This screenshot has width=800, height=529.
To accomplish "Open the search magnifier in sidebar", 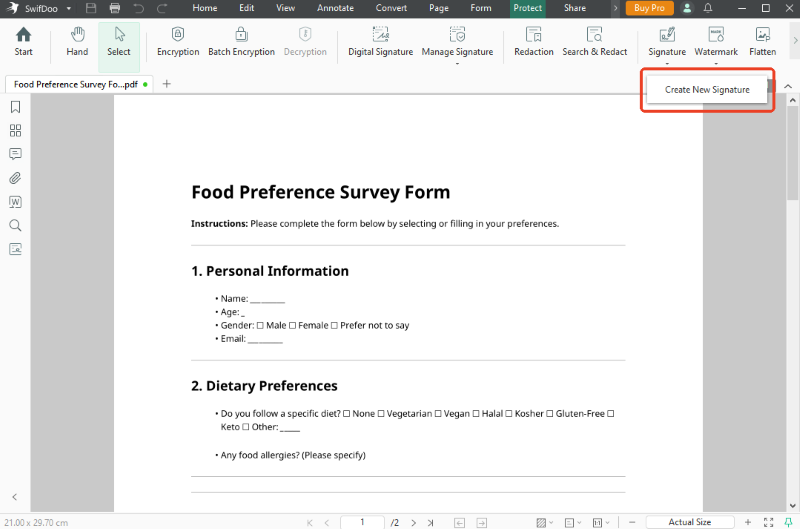I will [15, 225].
